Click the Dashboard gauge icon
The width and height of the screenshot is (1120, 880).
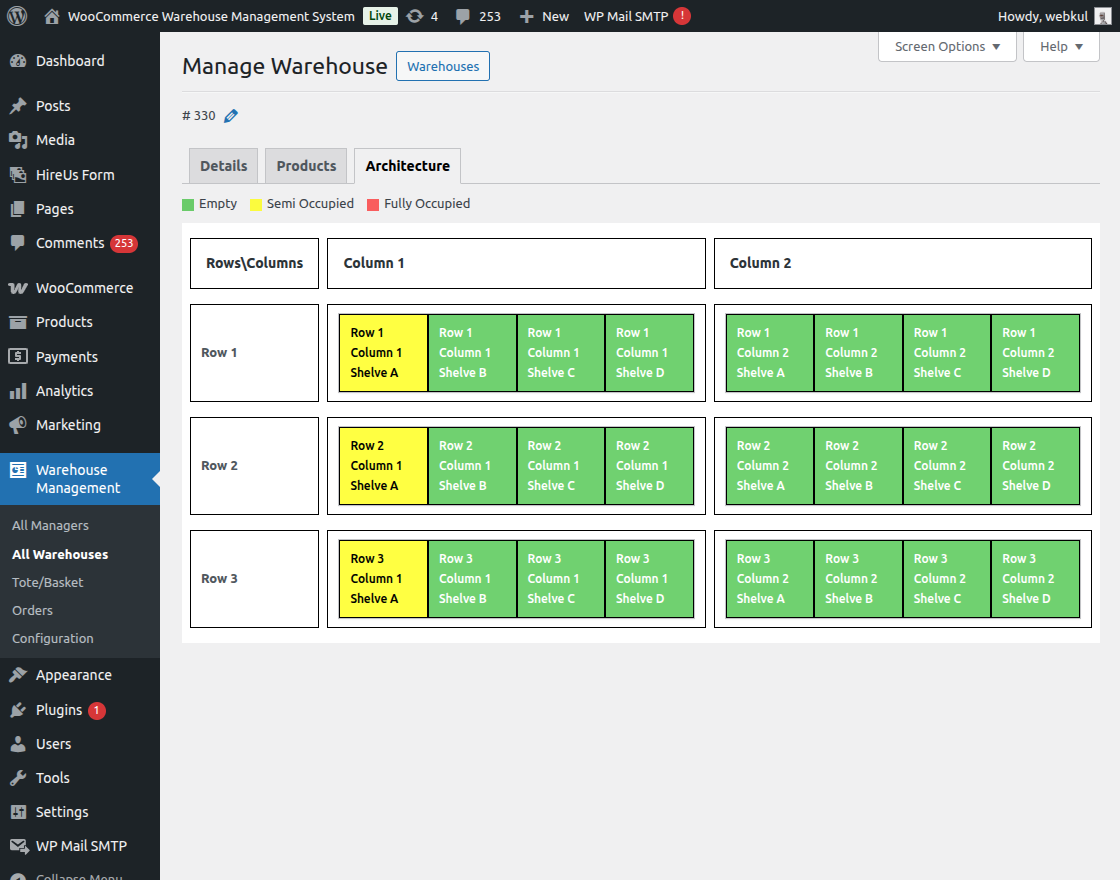[x=18, y=61]
